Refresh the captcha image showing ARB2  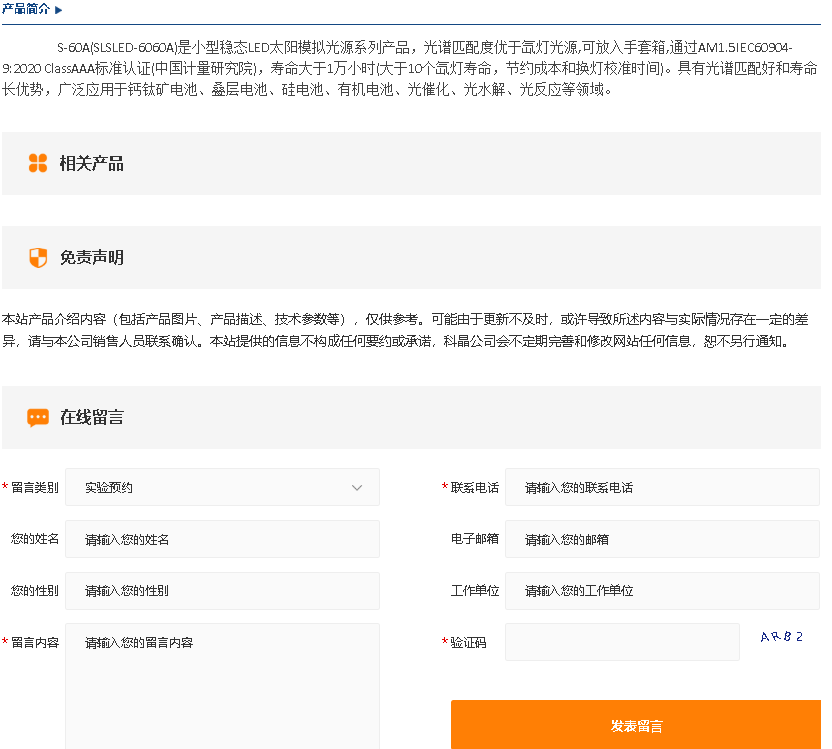[781, 637]
